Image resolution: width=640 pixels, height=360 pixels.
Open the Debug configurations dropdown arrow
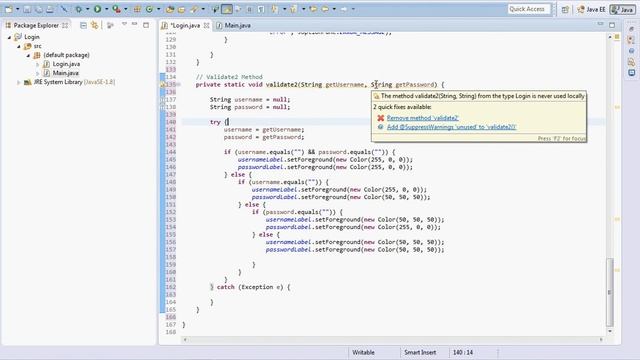(x=87, y=9)
